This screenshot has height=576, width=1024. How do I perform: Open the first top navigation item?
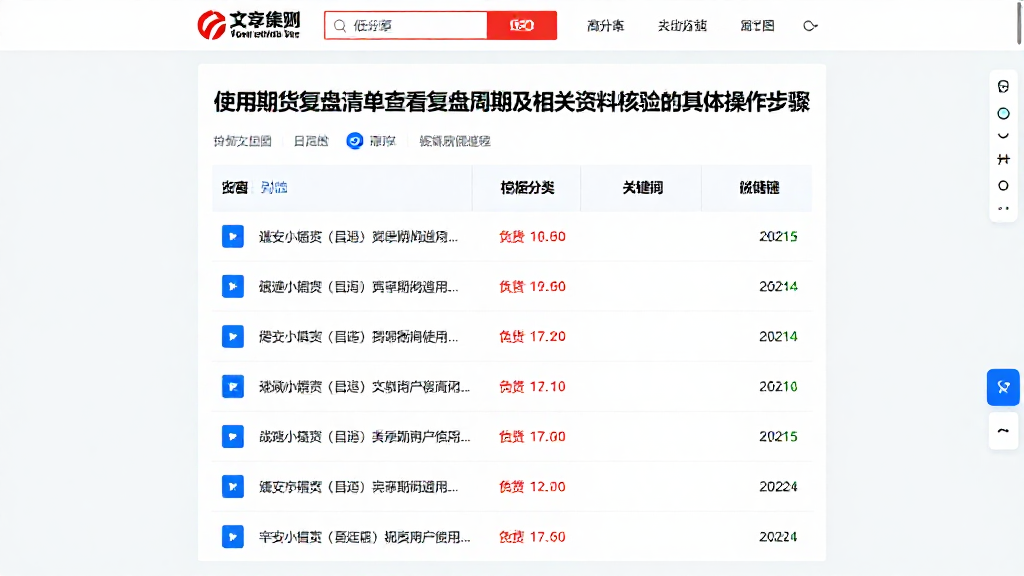pyautogui.click(x=605, y=26)
